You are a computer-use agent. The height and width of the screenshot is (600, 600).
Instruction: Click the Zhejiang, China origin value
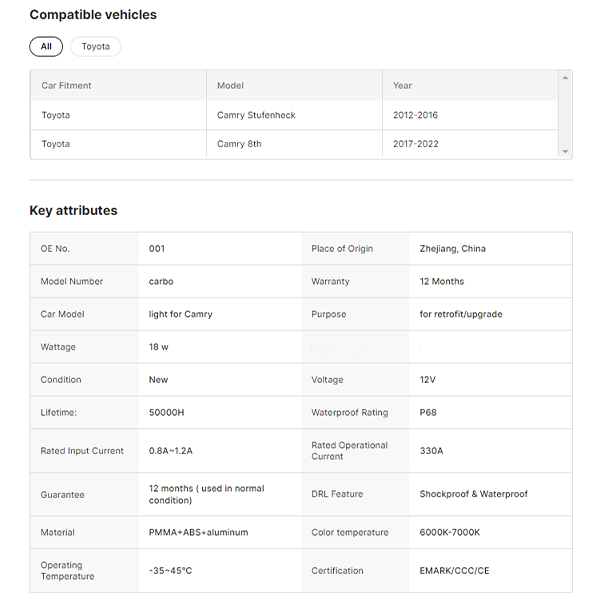tap(452, 249)
